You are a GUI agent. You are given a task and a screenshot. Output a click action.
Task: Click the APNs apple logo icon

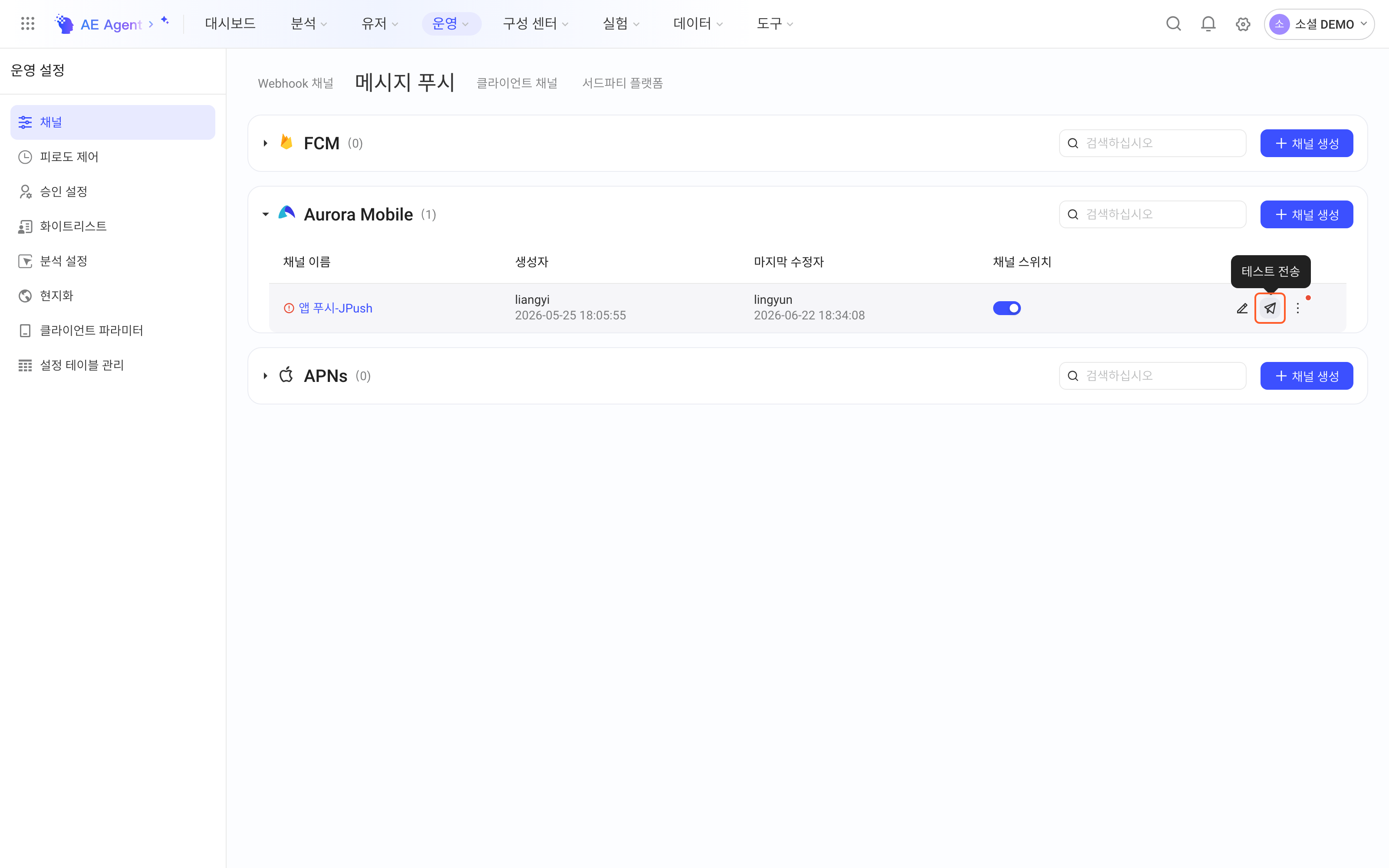click(286, 375)
